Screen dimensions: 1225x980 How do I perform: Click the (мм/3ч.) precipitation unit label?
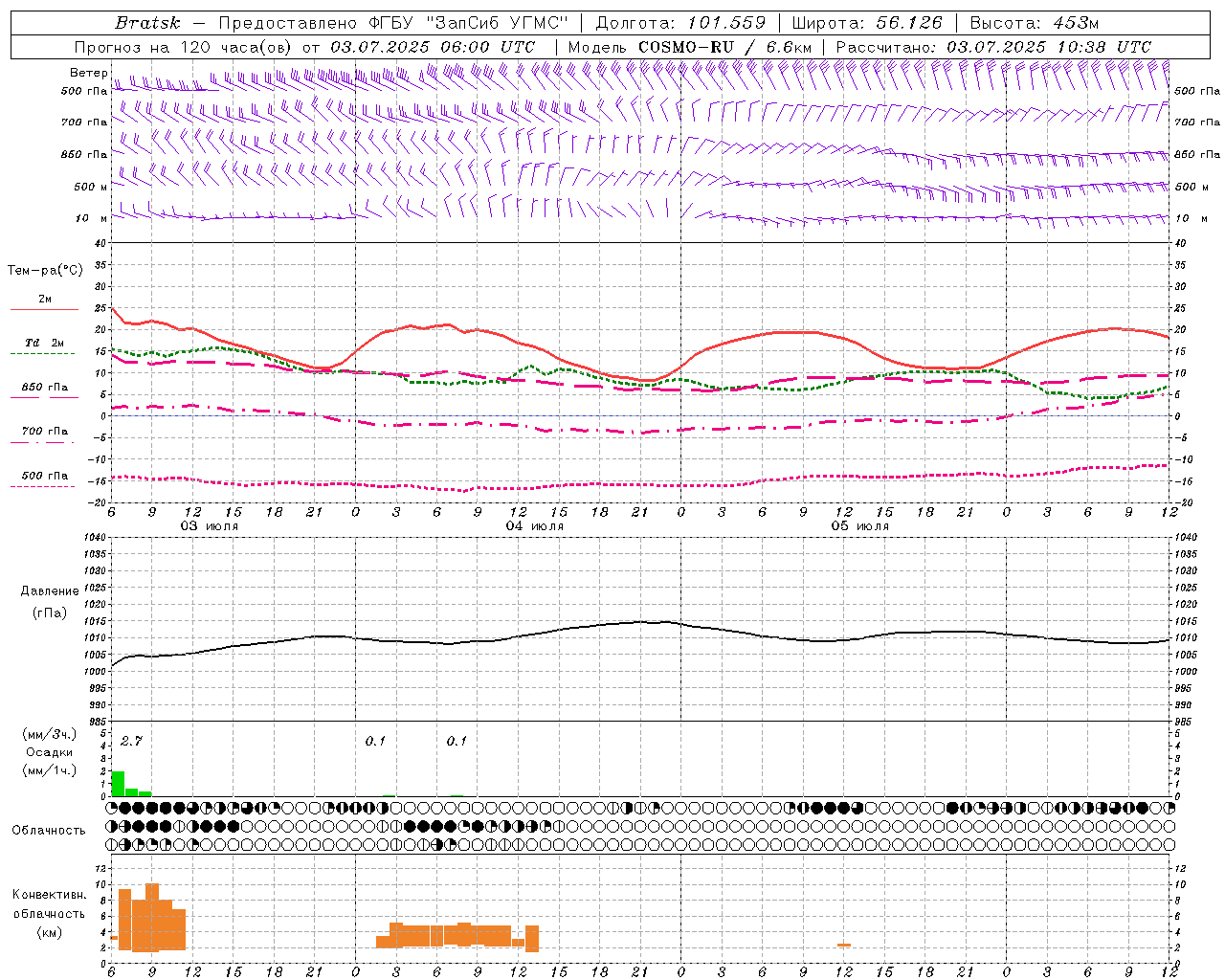click(50, 735)
